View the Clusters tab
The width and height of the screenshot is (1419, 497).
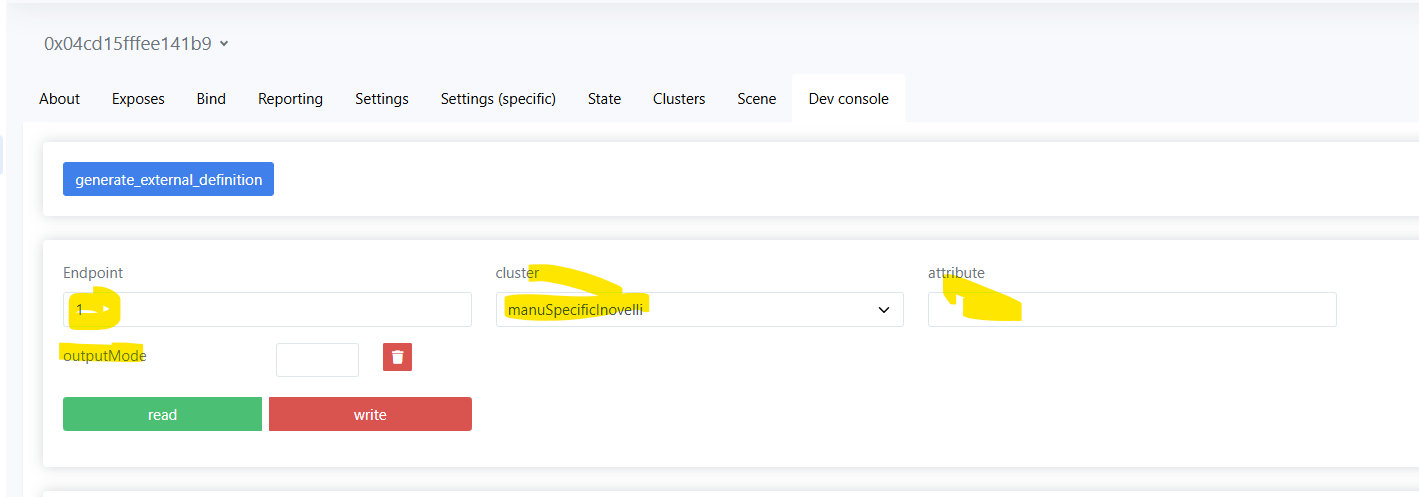click(679, 99)
